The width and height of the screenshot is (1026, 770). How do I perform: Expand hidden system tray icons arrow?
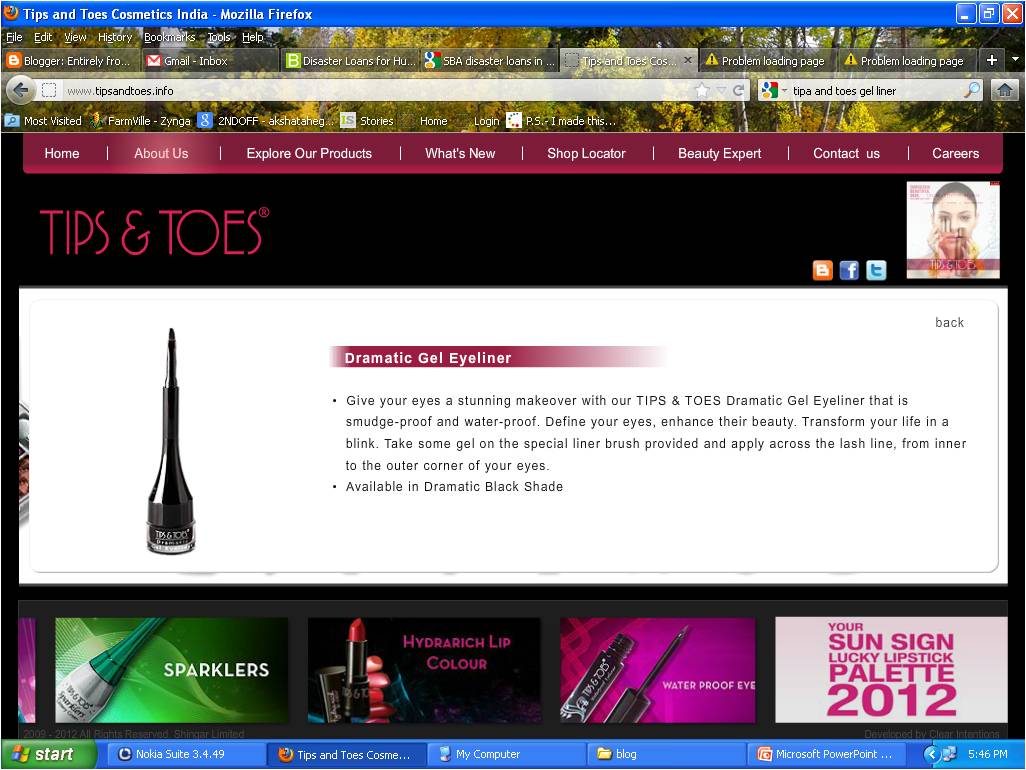(x=931, y=754)
